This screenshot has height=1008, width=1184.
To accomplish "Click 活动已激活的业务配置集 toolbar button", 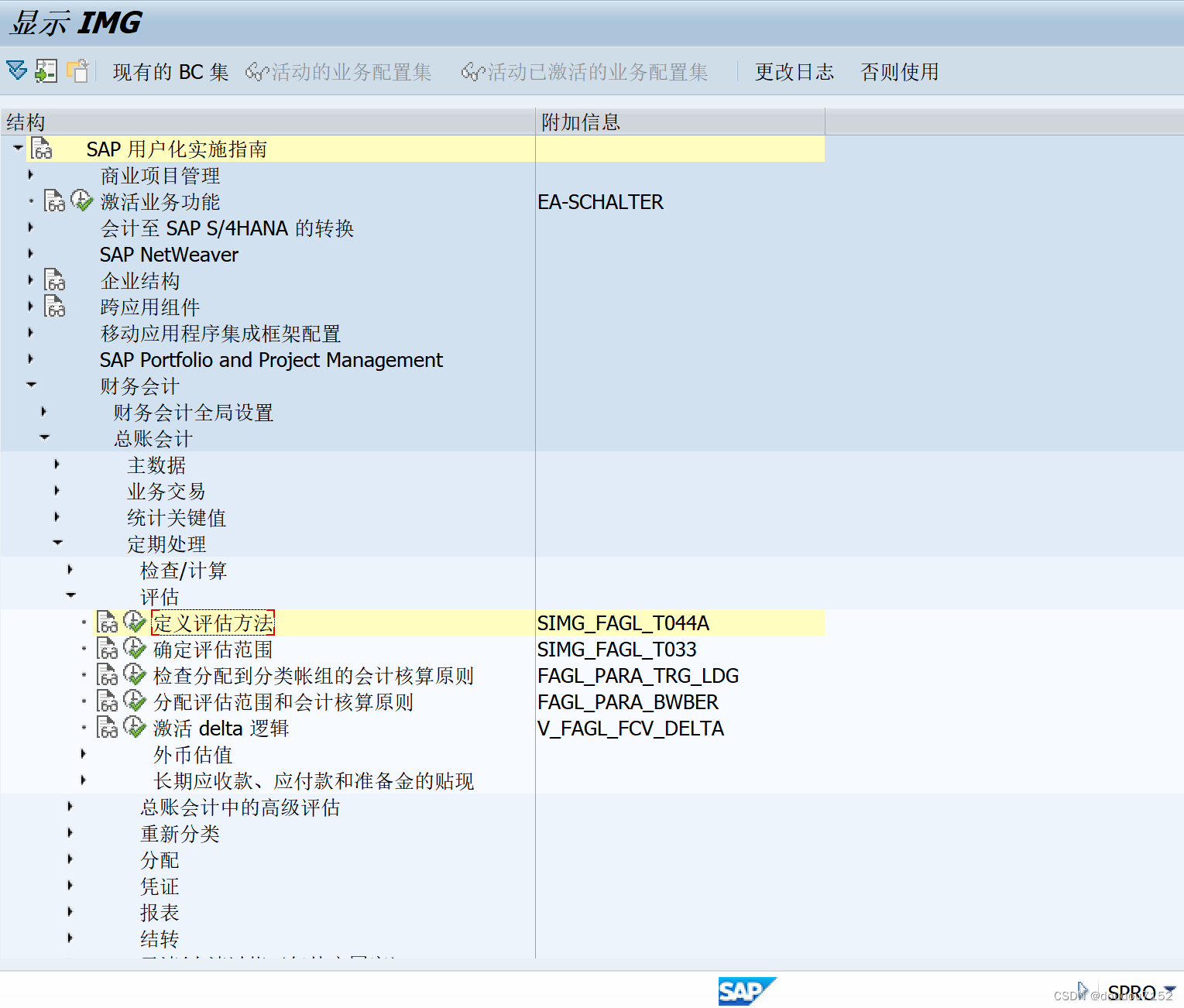I will 585,72.
